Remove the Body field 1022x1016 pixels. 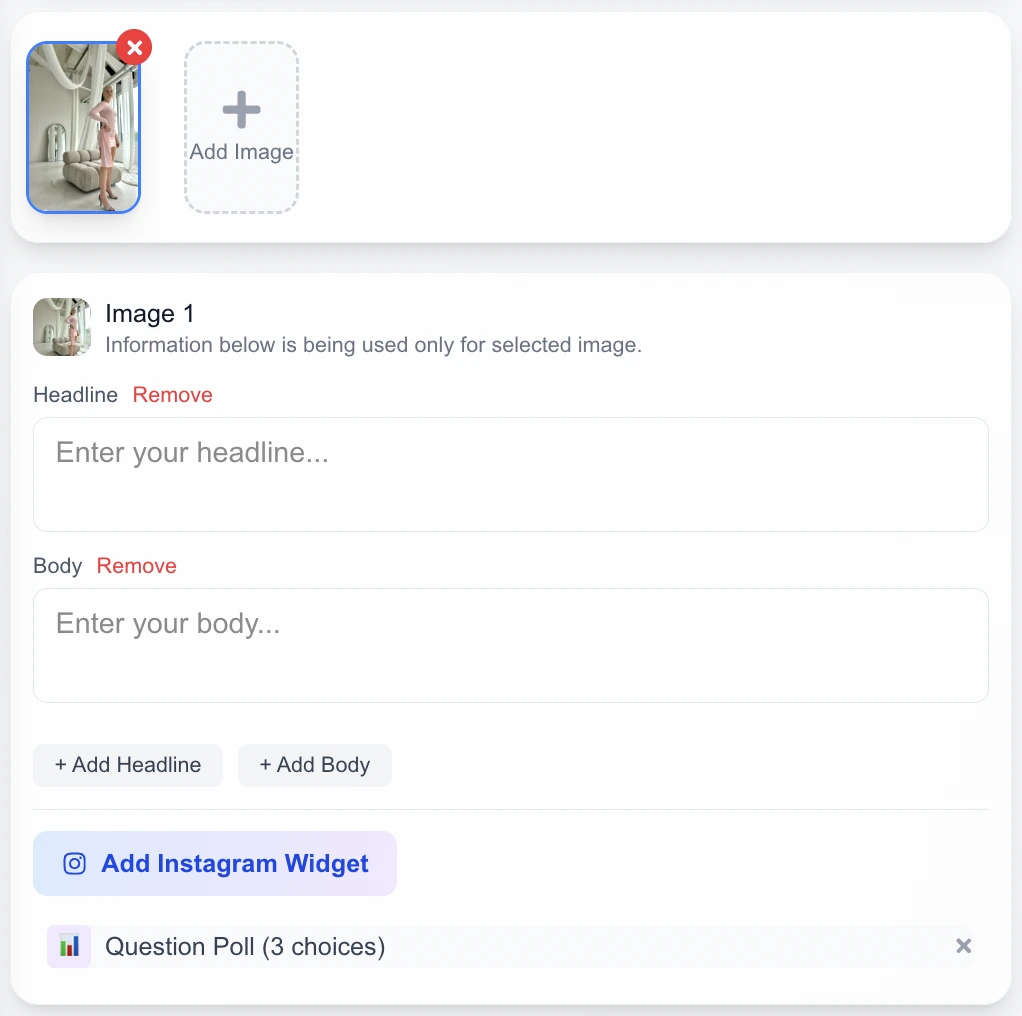pyautogui.click(x=136, y=566)
